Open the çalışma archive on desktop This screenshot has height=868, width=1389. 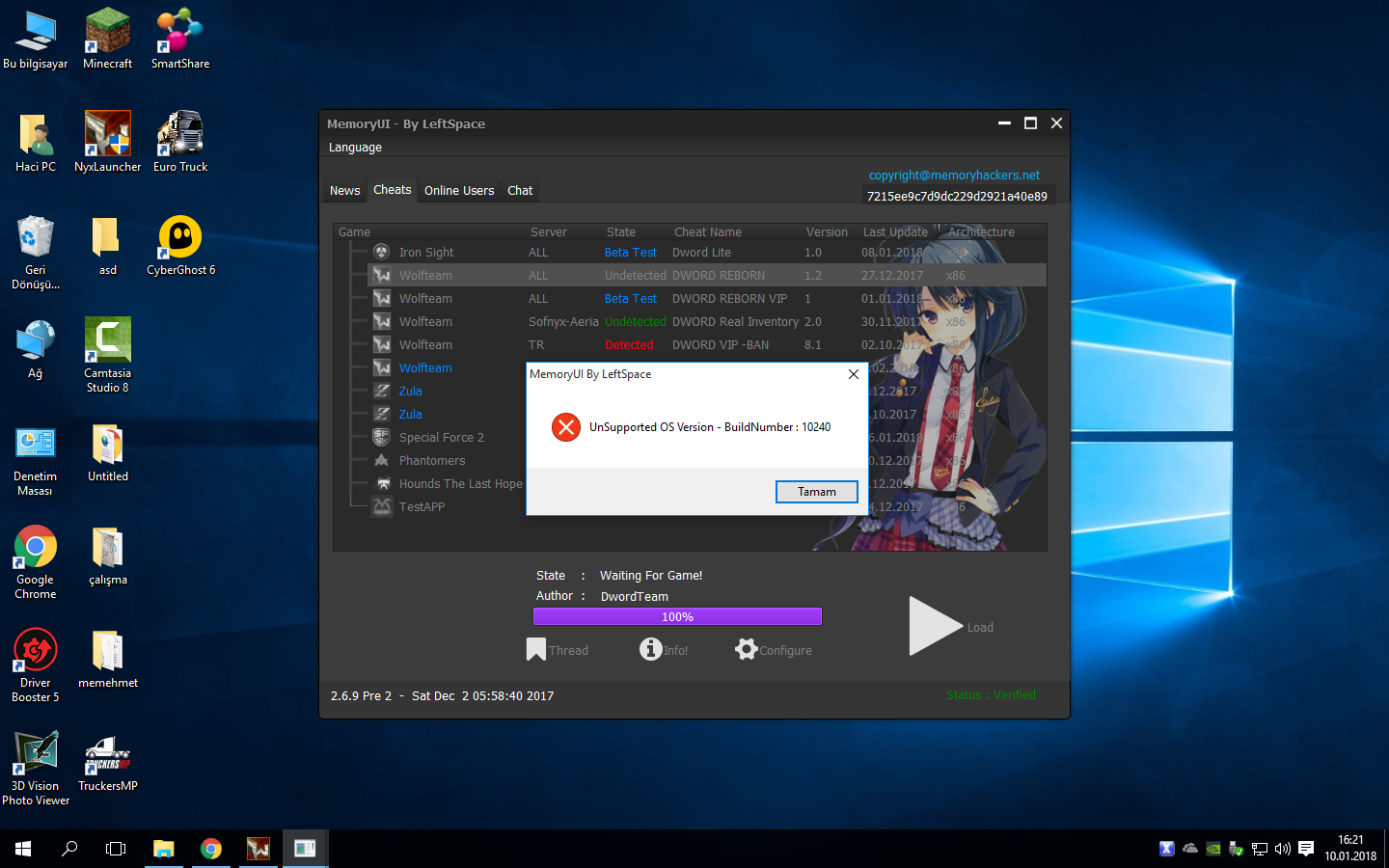tap(108, 556)
